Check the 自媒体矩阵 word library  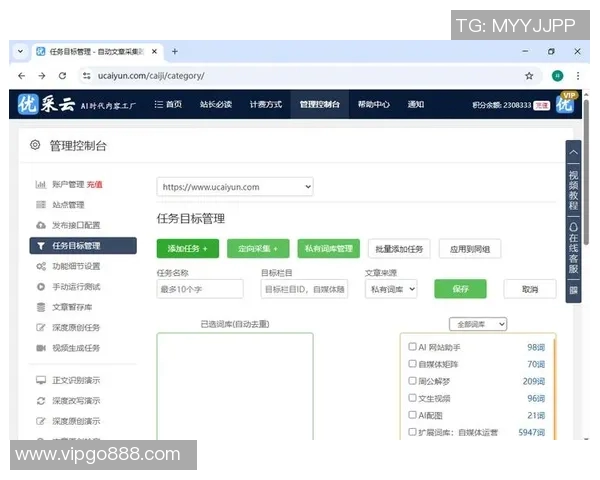(412, 364)
